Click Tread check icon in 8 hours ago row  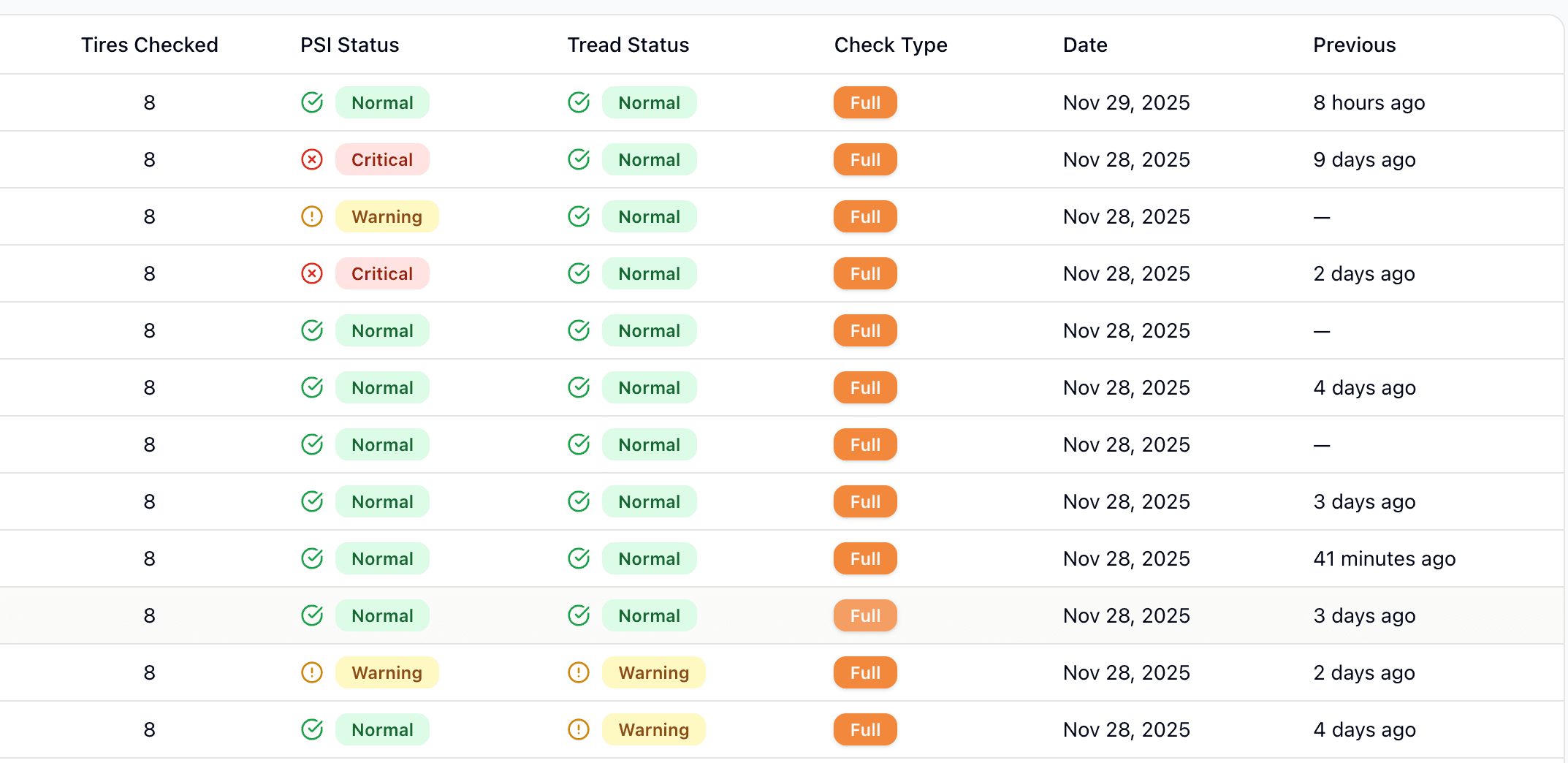click(x=579, y=102)
